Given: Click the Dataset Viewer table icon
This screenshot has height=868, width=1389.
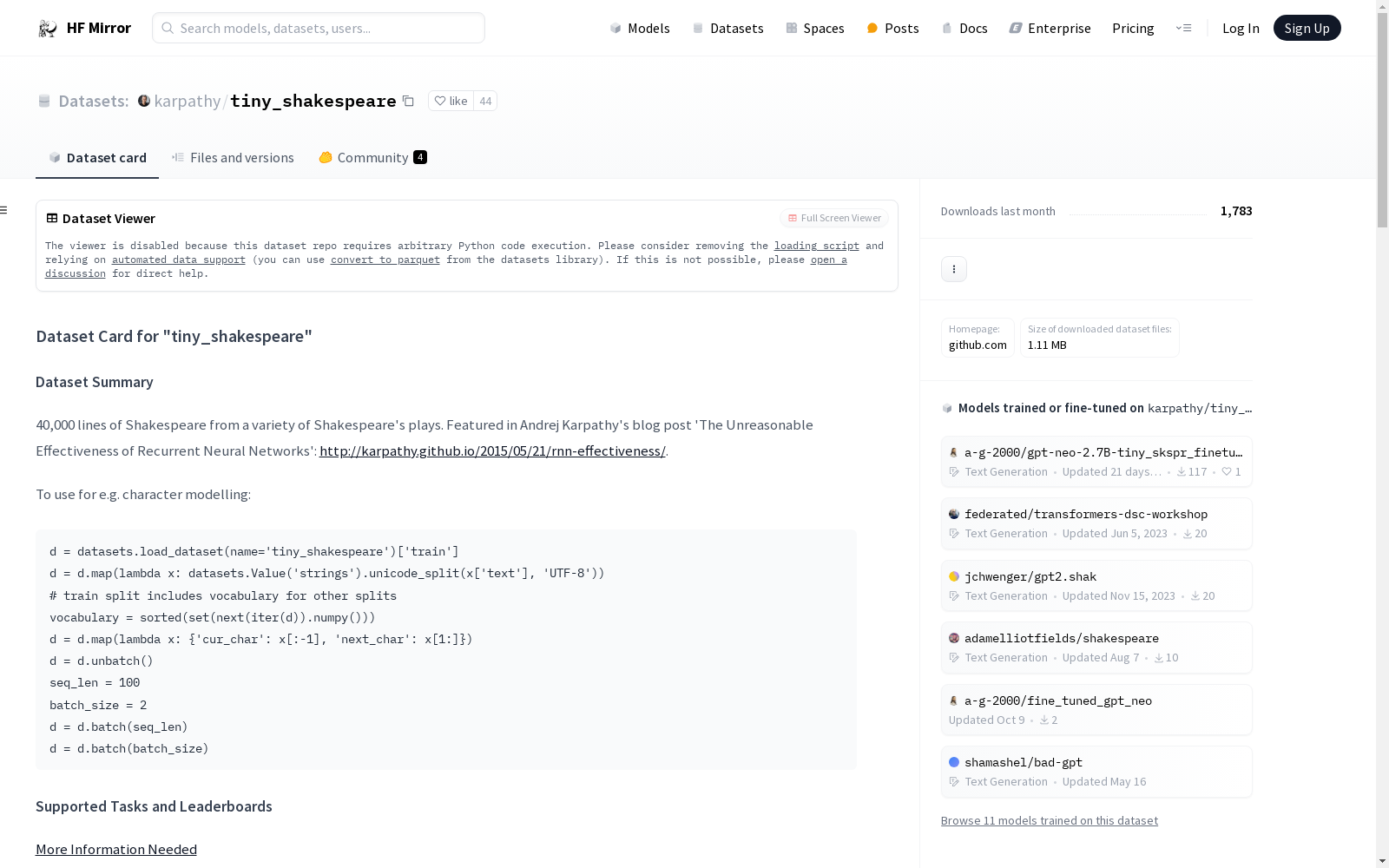Looking at the screenshot, I should [52, 218].
